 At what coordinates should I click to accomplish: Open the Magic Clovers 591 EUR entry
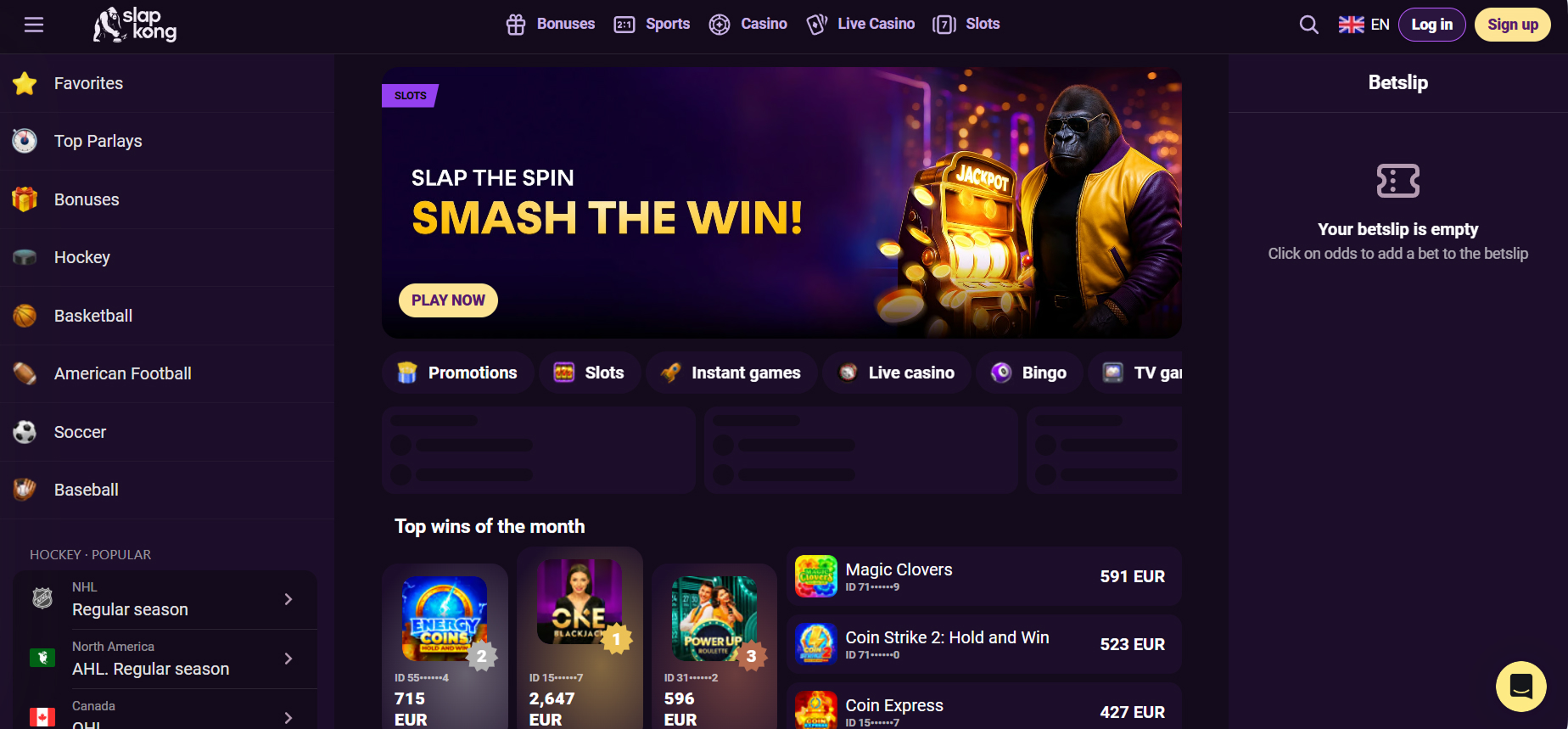(x=984, y=576)
